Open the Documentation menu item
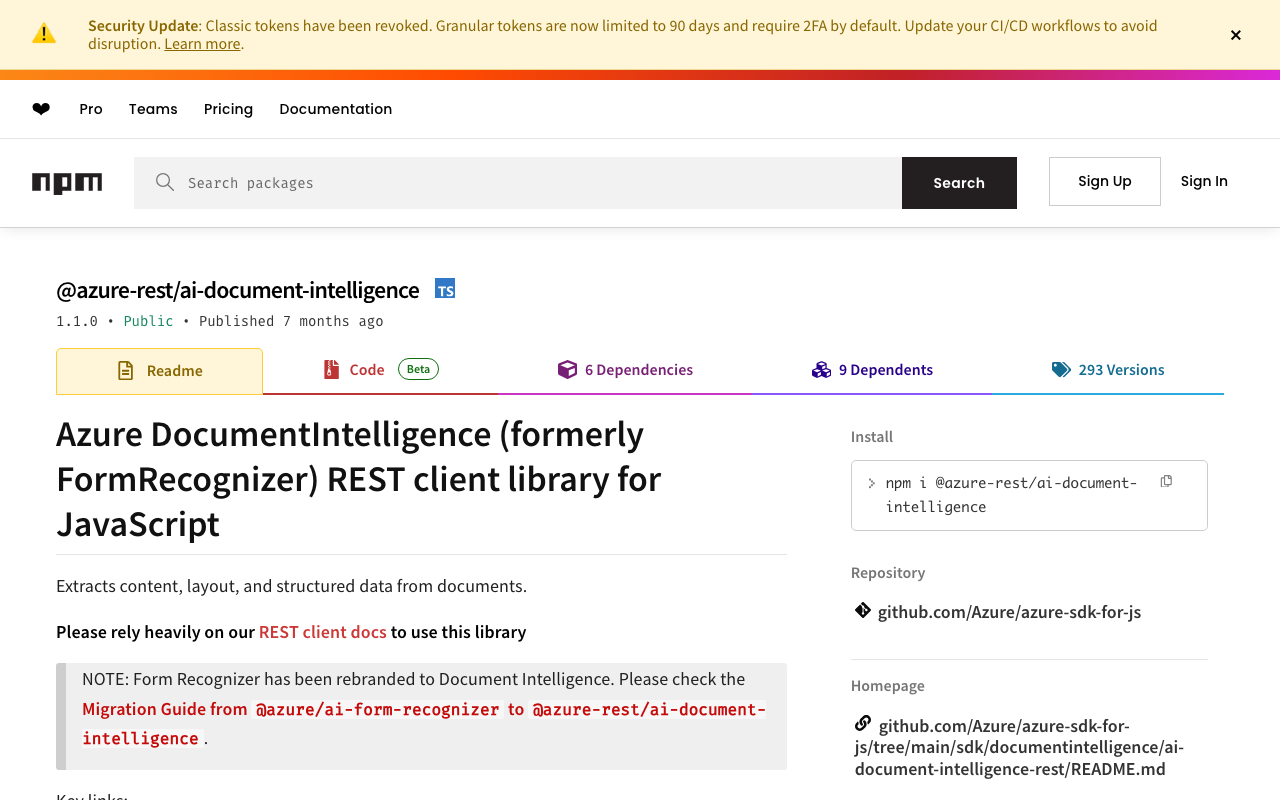This screenshot has height=800, width=1280. 335,109
